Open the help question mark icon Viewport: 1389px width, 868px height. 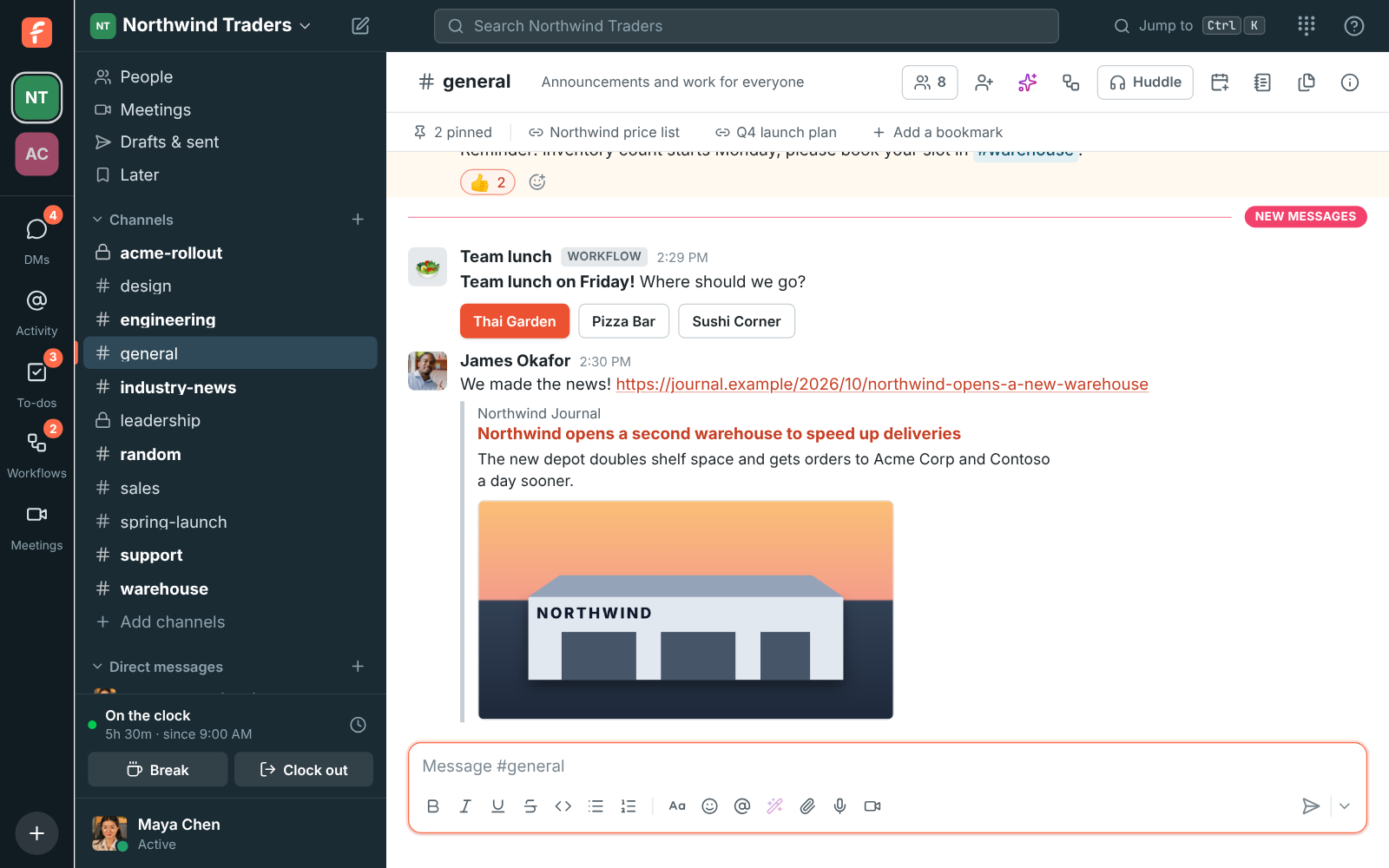pos(1353,26)
